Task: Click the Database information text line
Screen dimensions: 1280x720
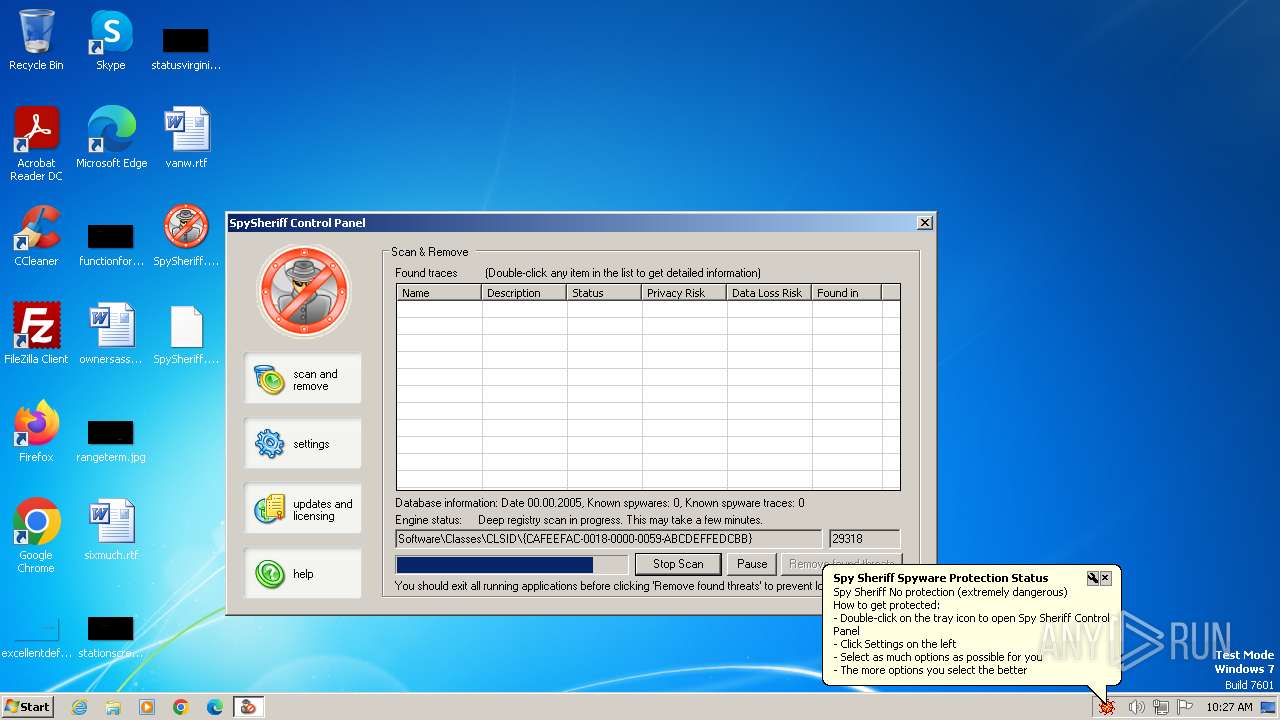Action: coord(600,503)
